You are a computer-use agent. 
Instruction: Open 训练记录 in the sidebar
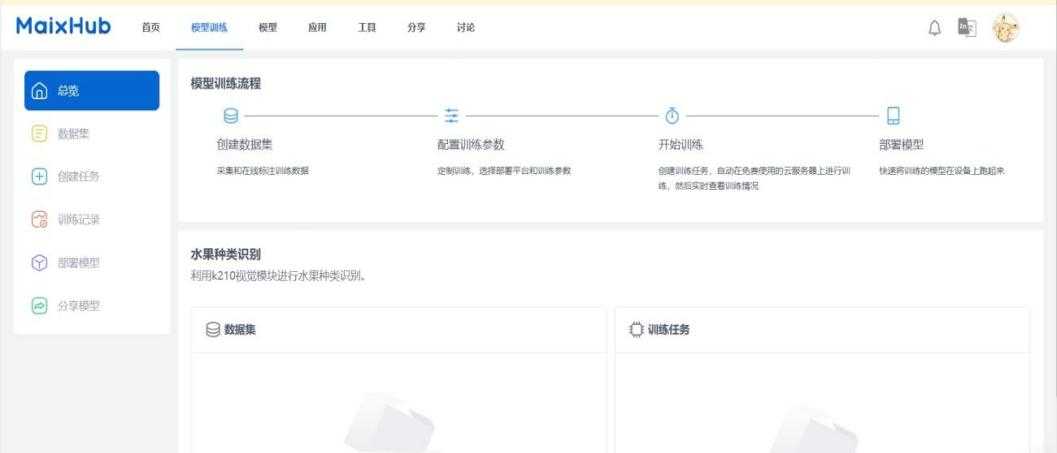[x=76, y=220]
